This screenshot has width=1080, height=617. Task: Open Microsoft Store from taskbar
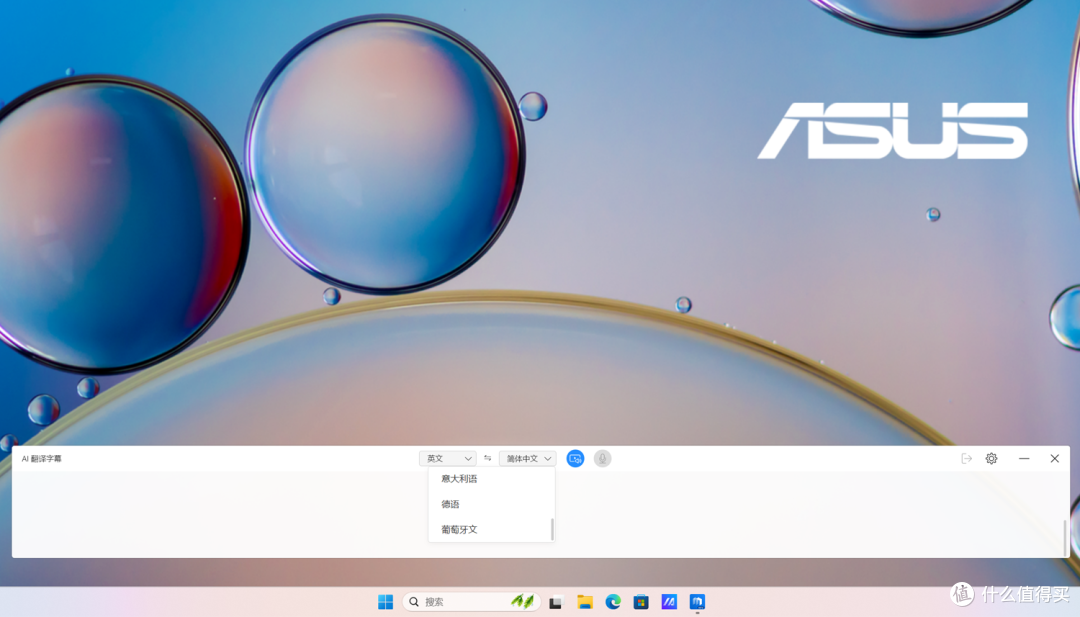coord(641,602)
